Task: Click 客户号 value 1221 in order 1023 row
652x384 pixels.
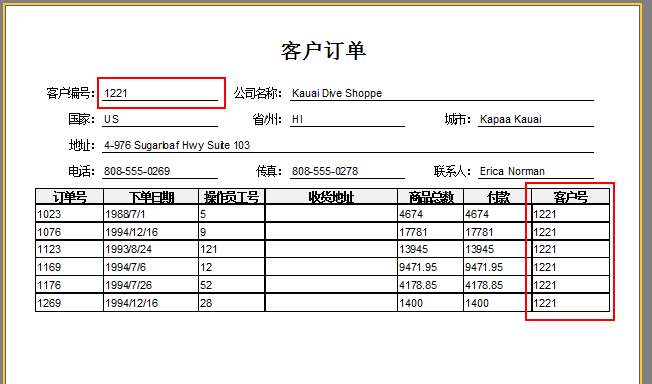Action: click(x=545, y=214)
